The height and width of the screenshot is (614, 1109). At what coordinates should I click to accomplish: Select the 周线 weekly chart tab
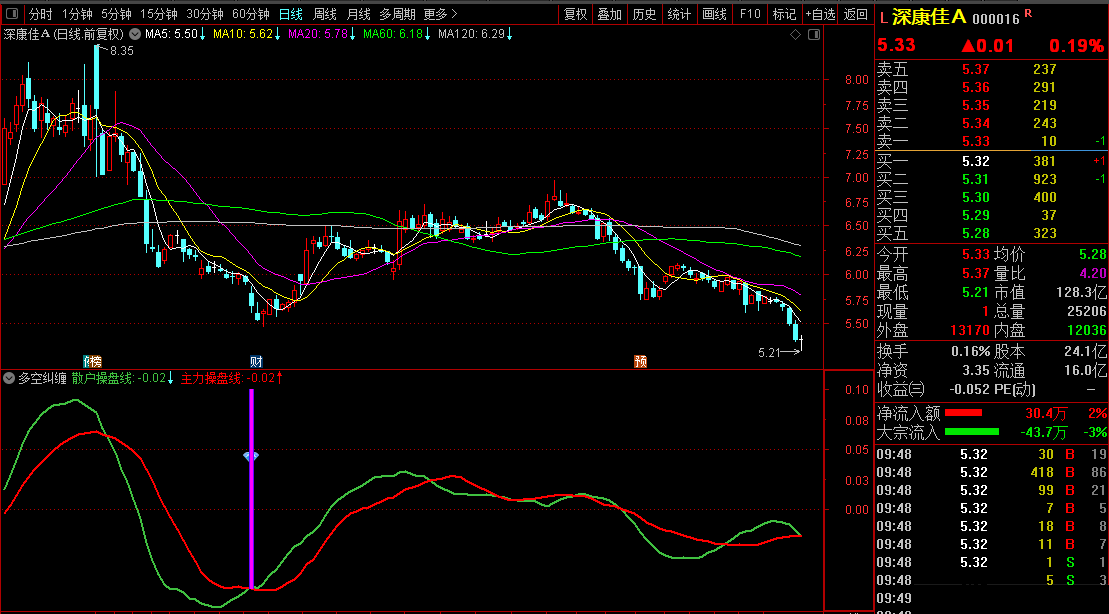[325, 14]
